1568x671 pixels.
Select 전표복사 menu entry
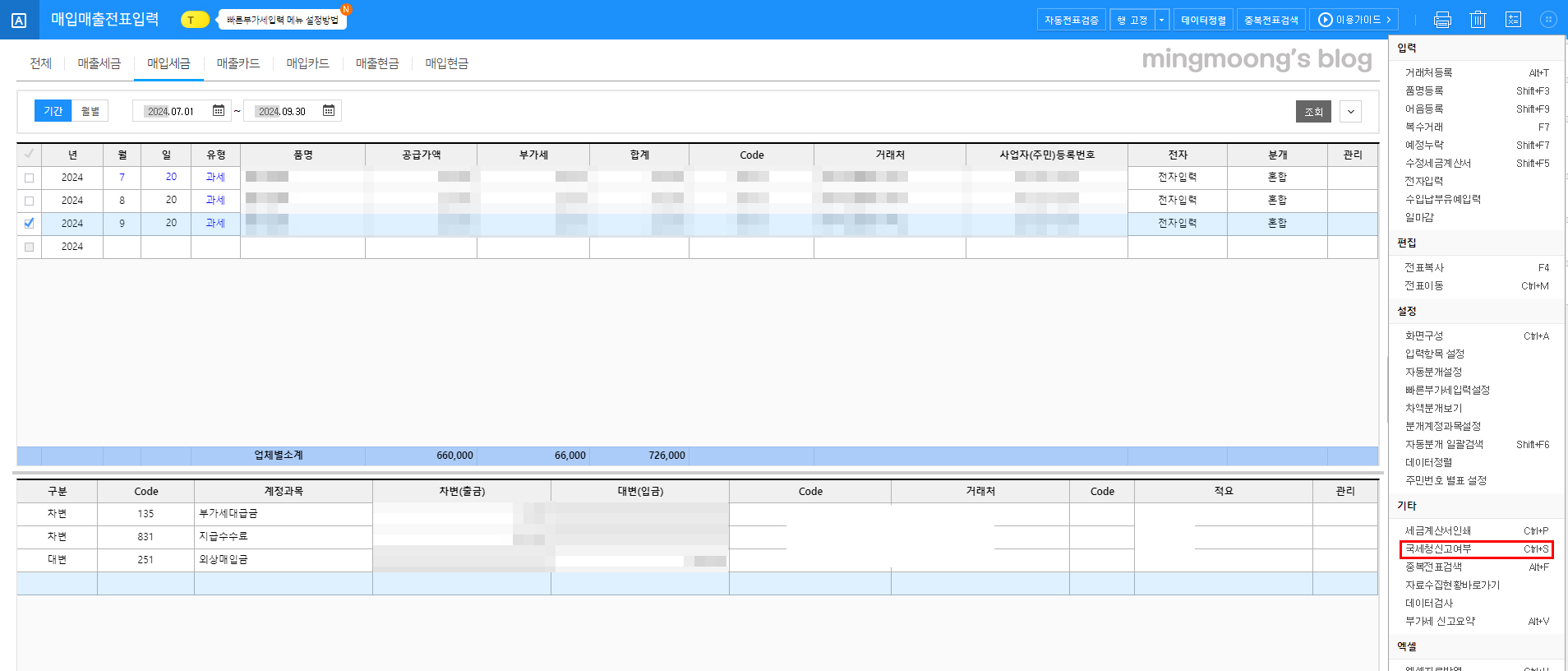[1424, 268]
